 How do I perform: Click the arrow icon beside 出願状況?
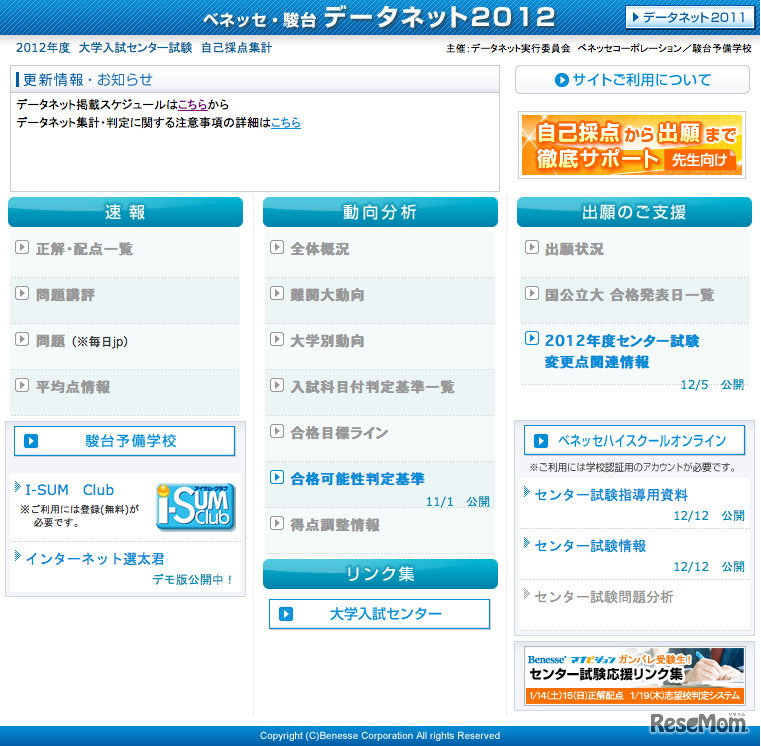pos(531,248)
